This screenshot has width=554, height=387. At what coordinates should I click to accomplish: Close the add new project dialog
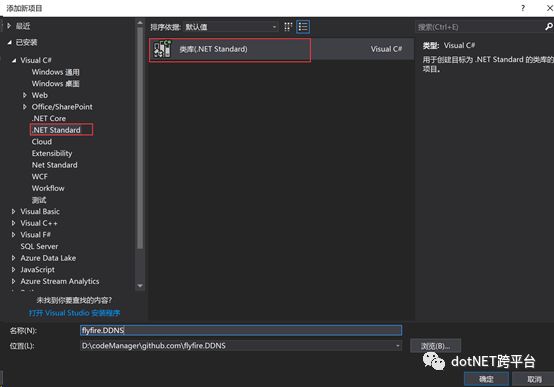tap(549, 8)
